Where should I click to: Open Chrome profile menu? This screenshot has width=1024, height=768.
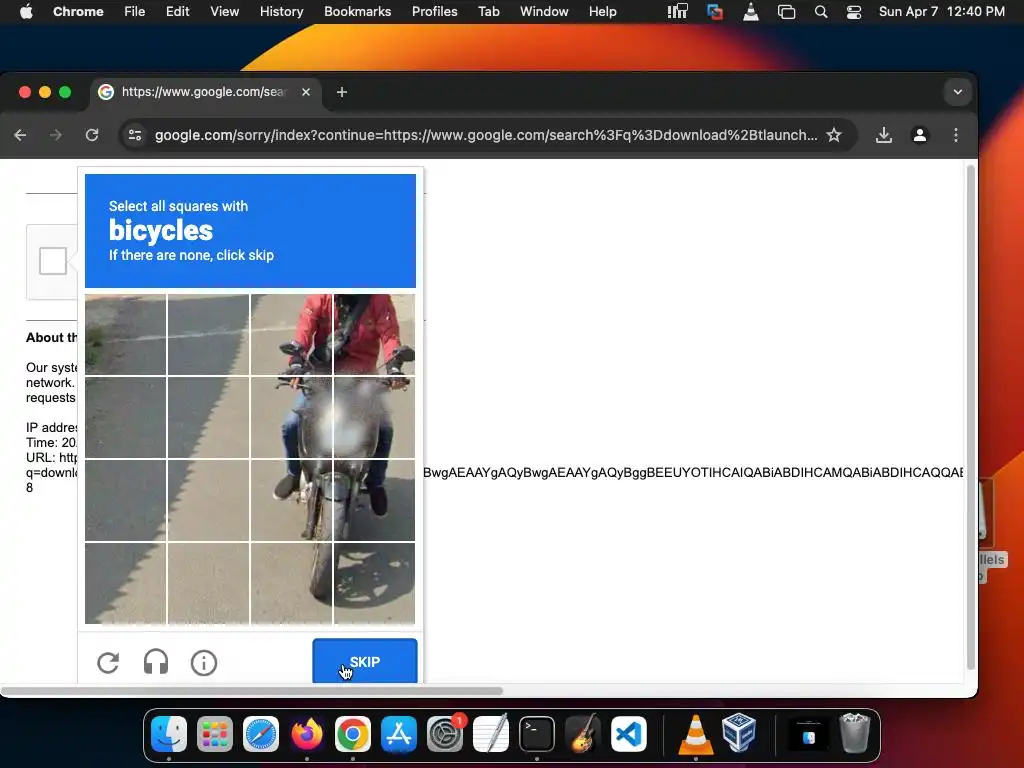[920, 135]
